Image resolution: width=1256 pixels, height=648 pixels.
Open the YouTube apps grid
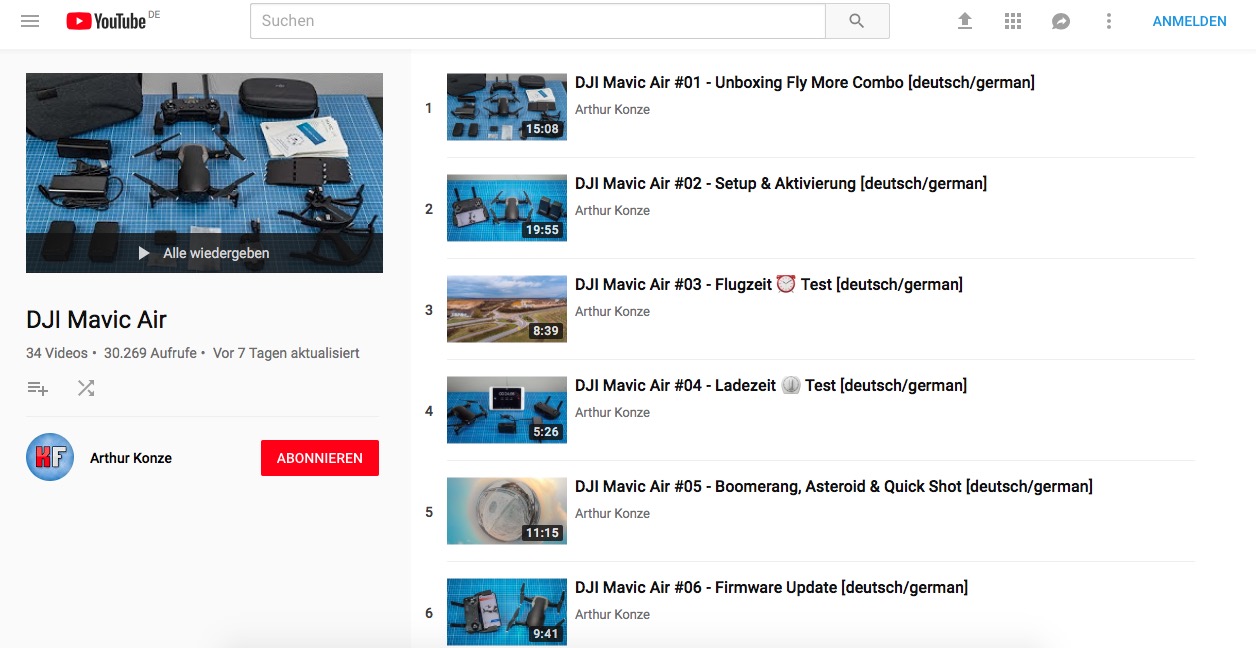(1013, 21)
